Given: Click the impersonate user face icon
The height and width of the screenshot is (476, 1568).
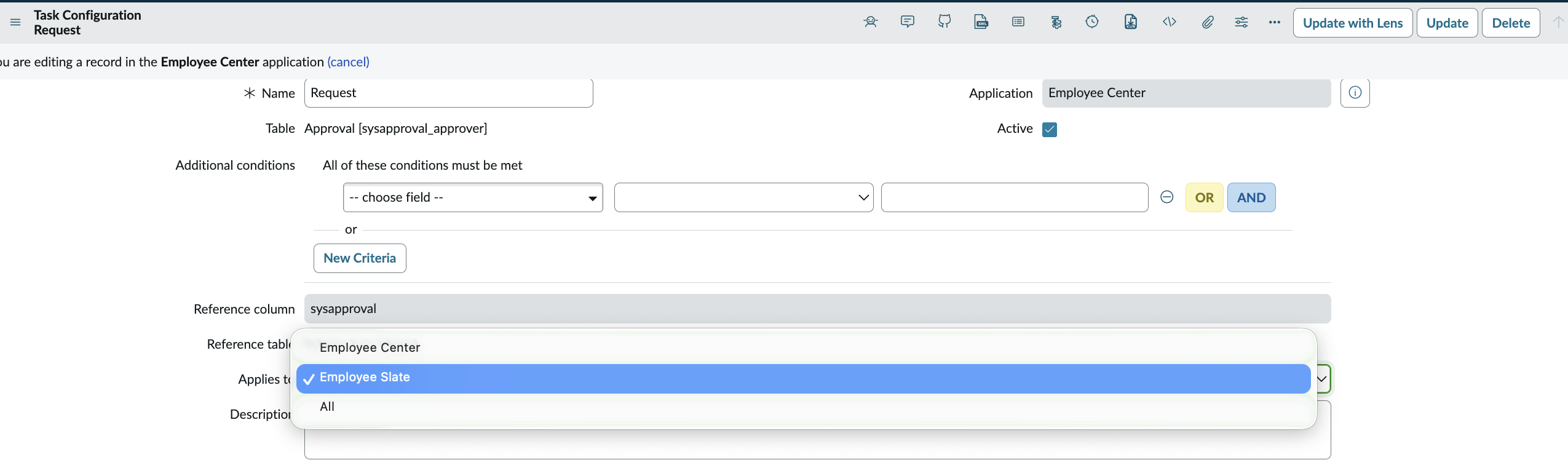Looking at the screenshot, I should click(870, 22).
